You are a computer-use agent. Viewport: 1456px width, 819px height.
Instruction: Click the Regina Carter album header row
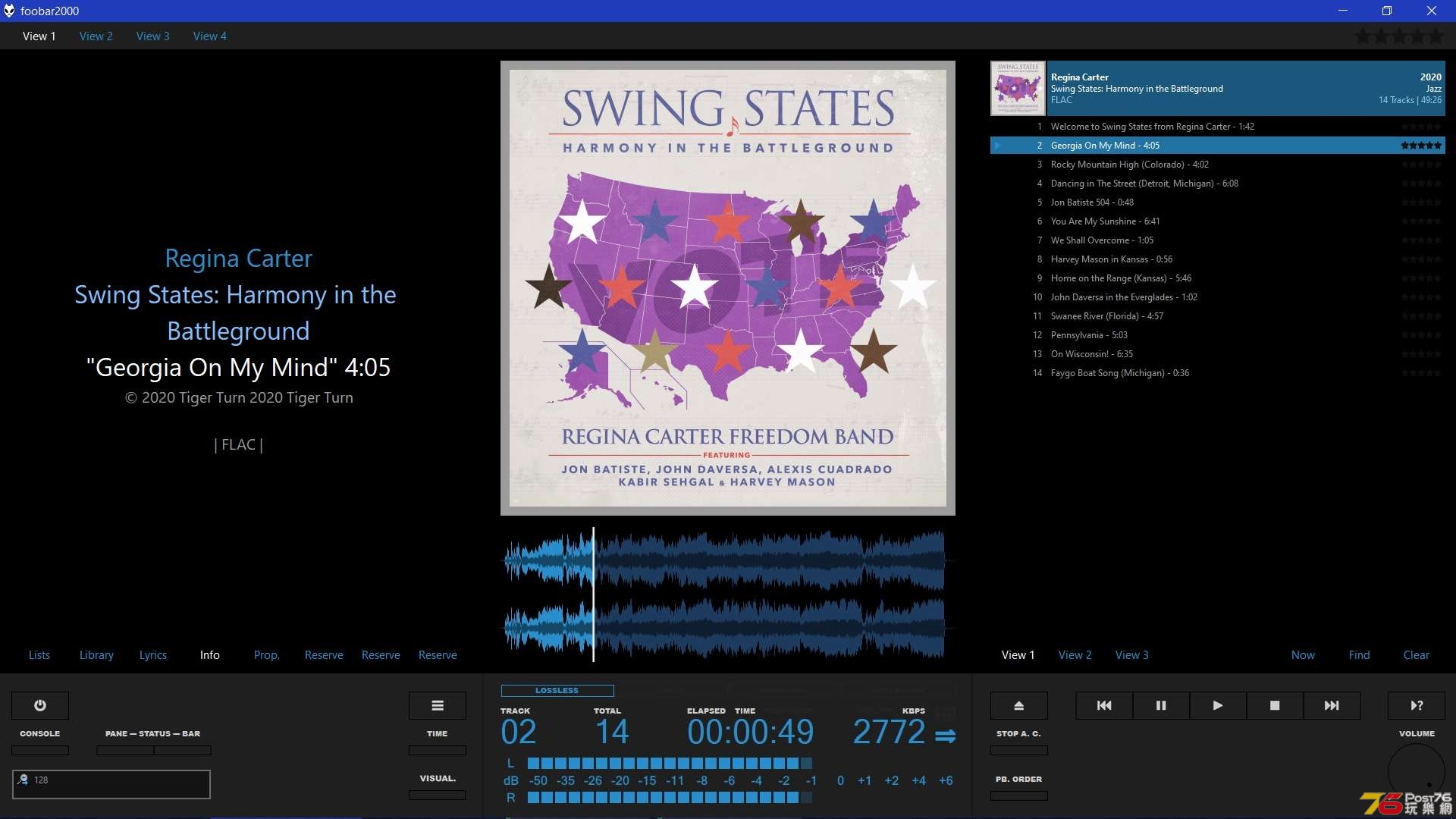pos(1218,89)
